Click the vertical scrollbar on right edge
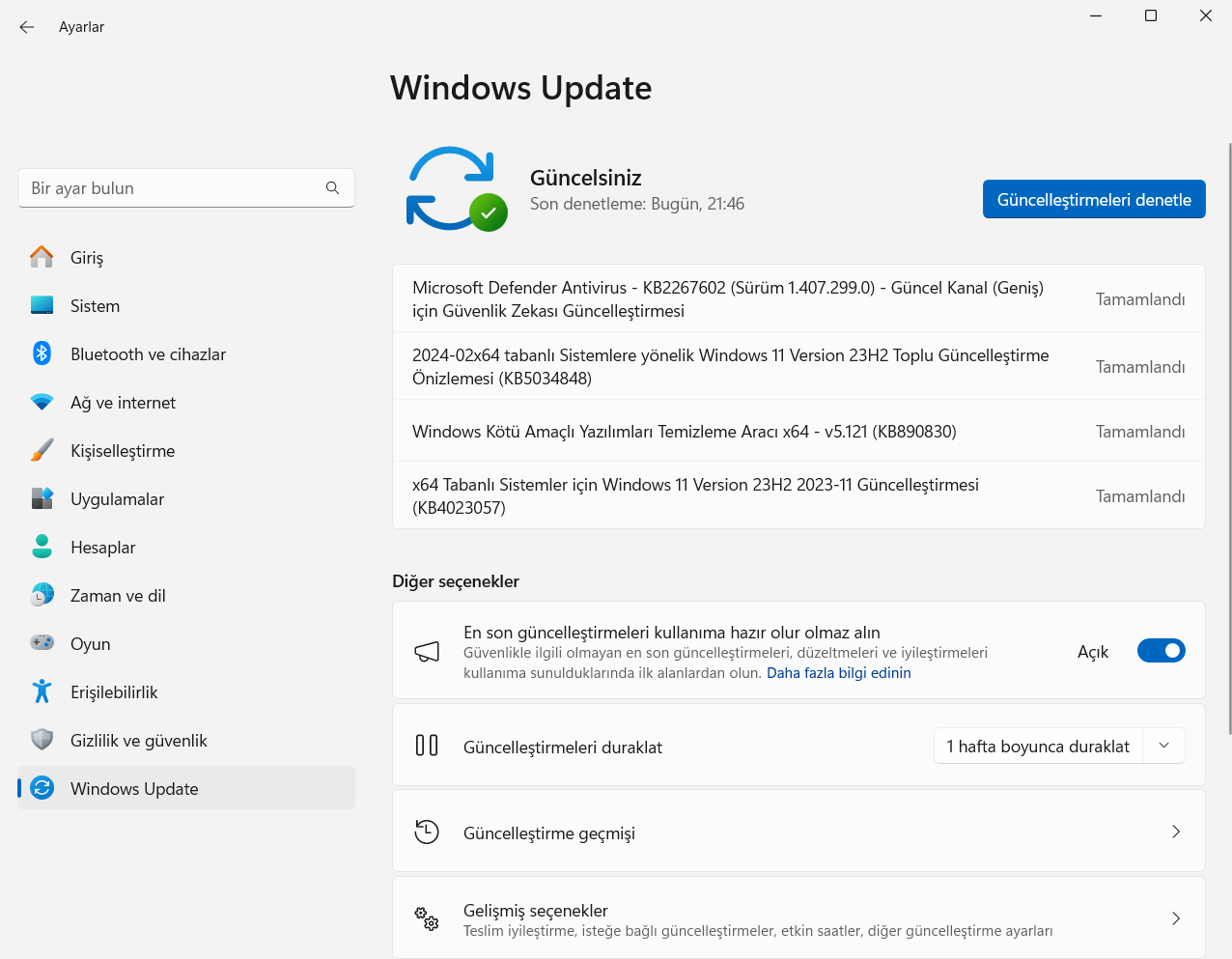The height and width of the screenshot is (959, 1232). (x=1228, y=439)
